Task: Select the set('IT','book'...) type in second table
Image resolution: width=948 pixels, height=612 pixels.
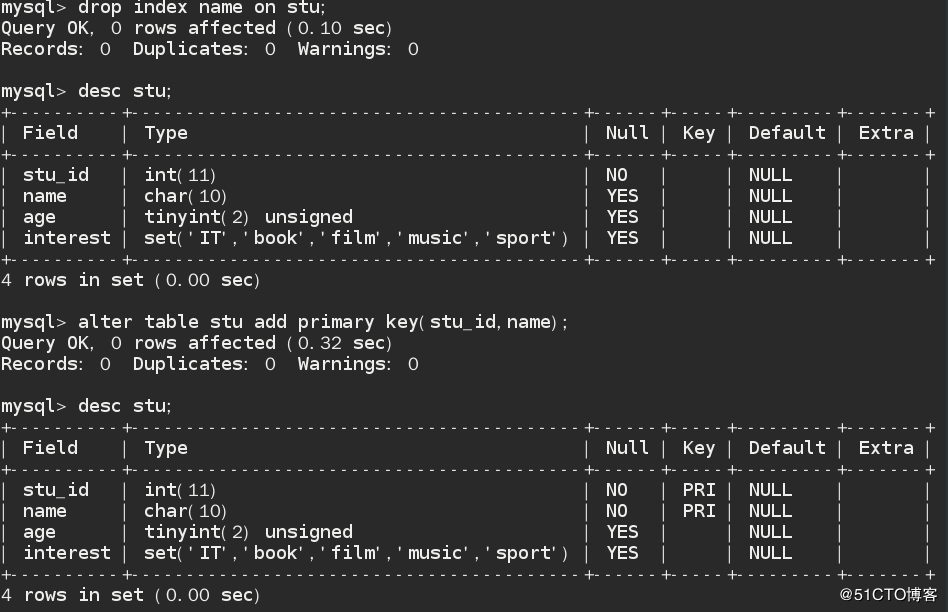Action: pos(356,553)
